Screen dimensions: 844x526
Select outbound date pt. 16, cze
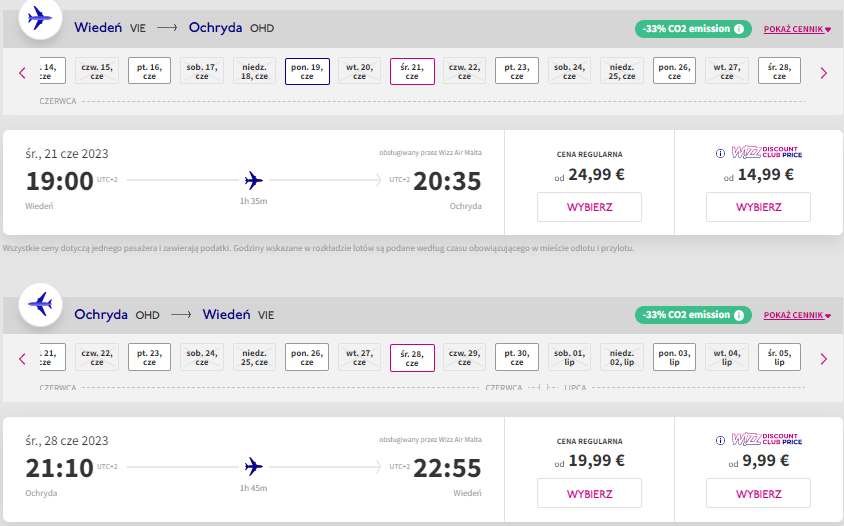(150, 71)
